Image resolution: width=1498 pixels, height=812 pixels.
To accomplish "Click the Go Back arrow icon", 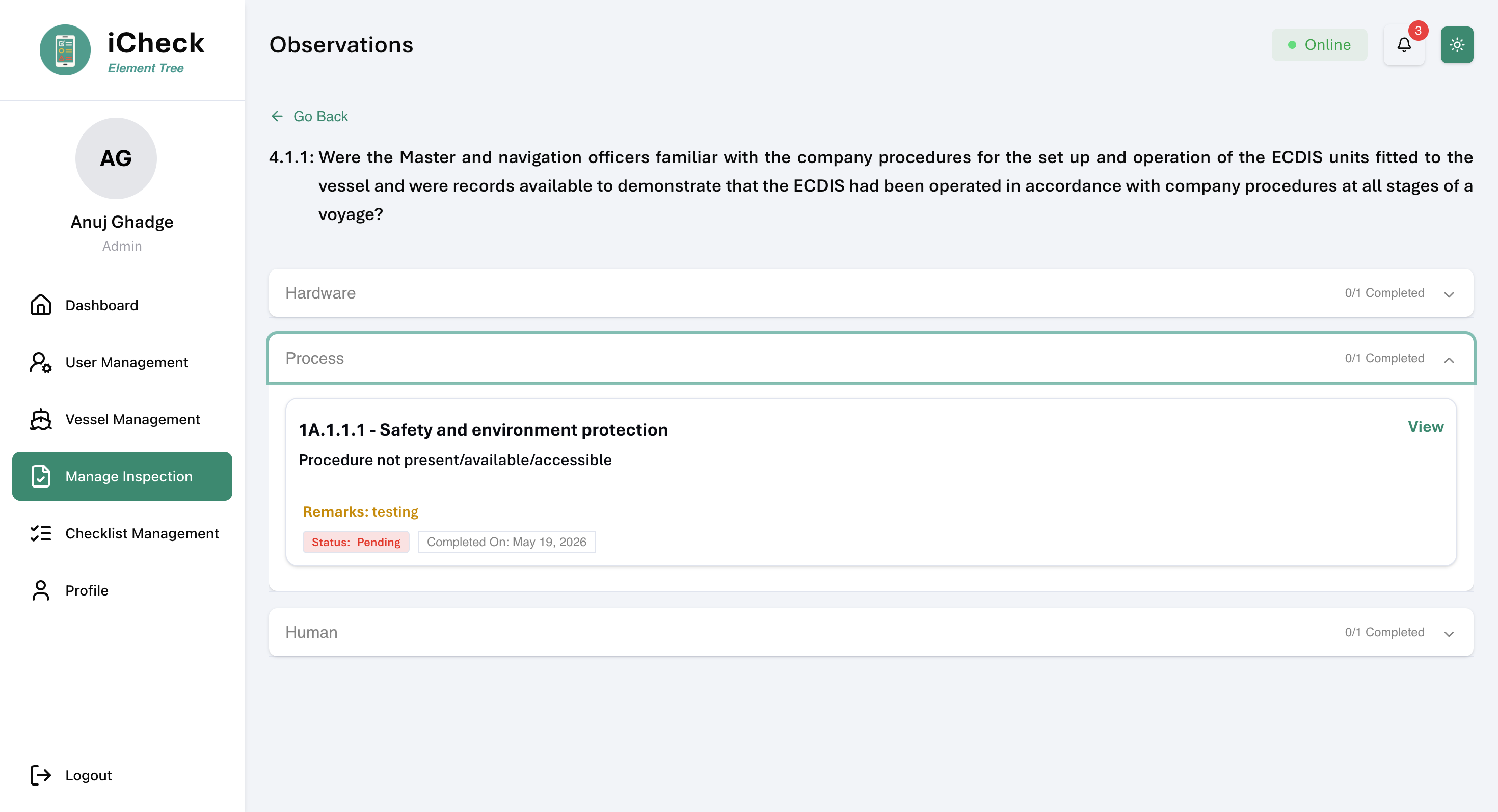I will [x=277, y=116].
